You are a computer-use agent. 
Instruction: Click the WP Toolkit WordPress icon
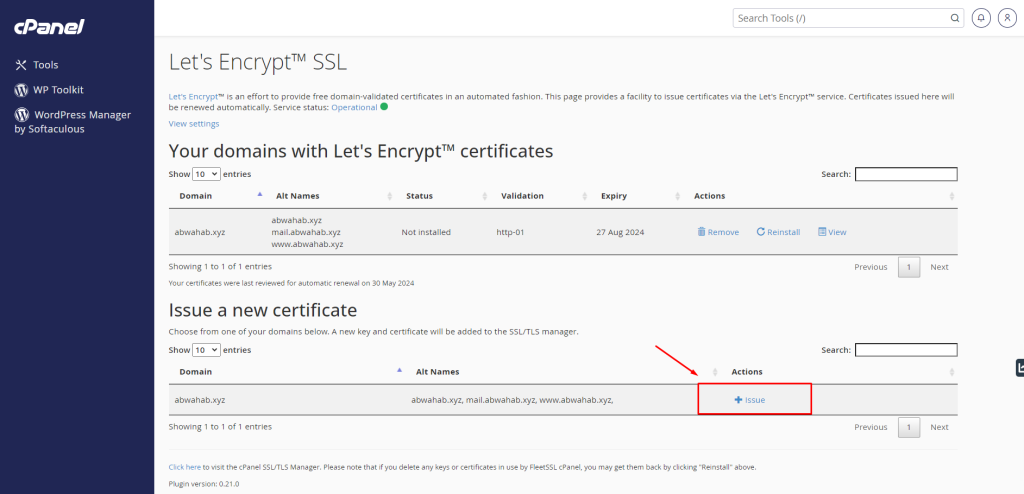(x=21, y=90)
